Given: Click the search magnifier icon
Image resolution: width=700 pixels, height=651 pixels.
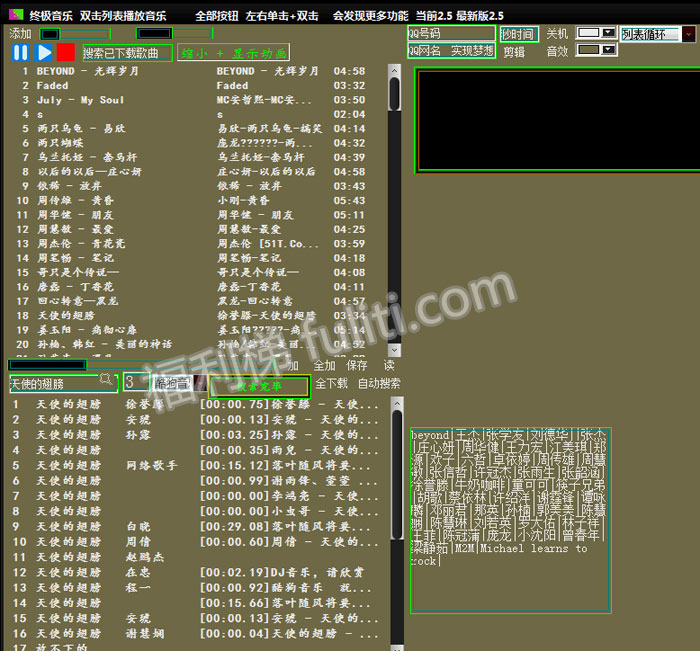Looking at the screenshot, I should pos(106,381).
